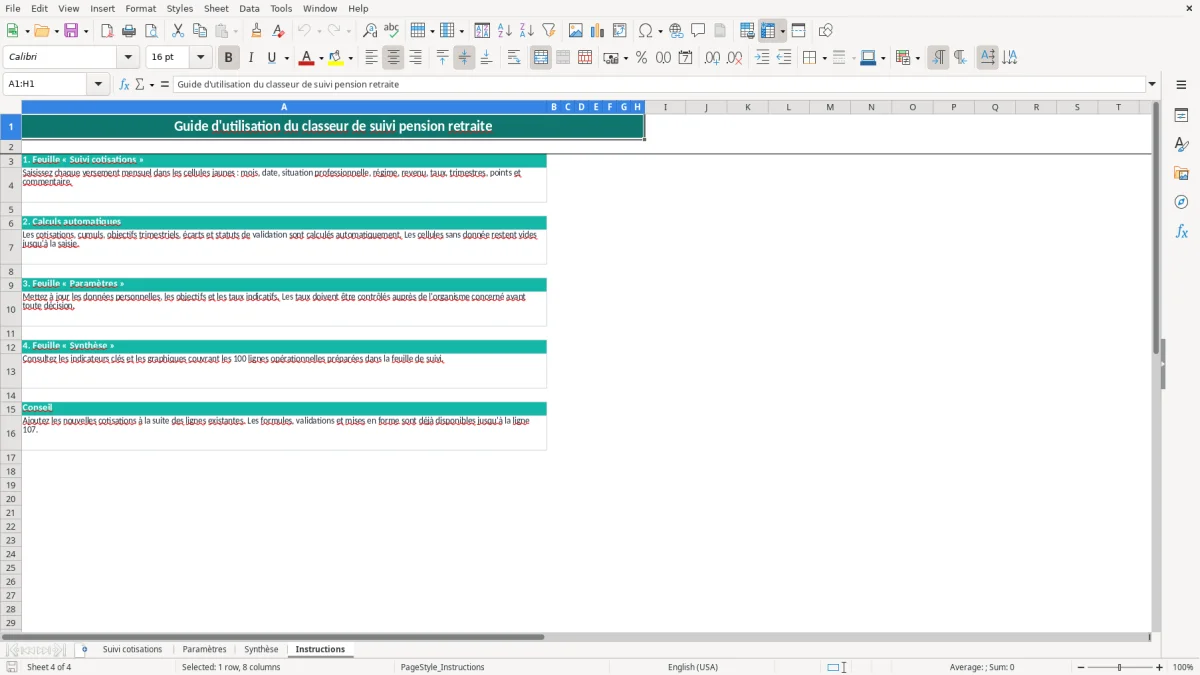Open the Sheet menu
Image resolution: width=1200 pixels, height=675 pixels.
click(x=216, y=8)
